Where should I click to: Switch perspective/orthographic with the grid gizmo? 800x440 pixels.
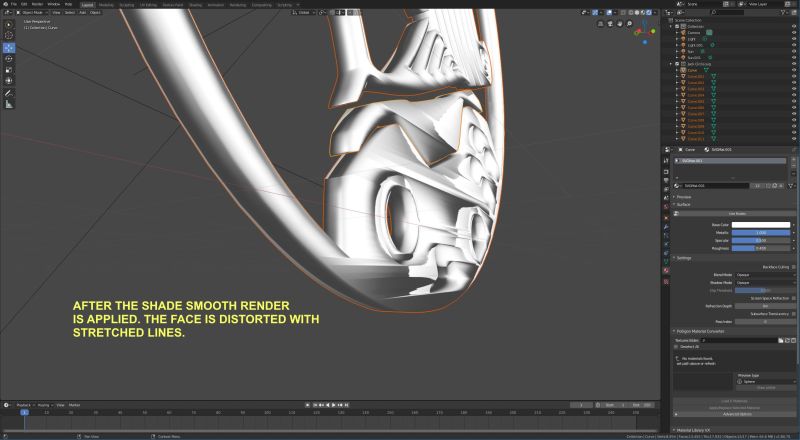601,23
